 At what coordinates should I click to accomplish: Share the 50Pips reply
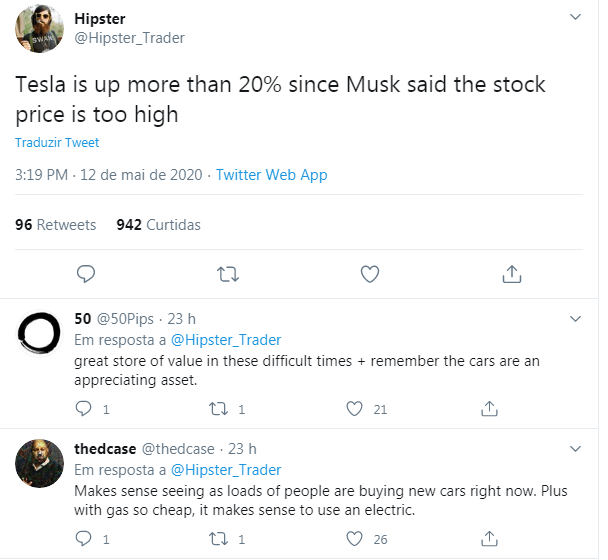tap(490, 408)
